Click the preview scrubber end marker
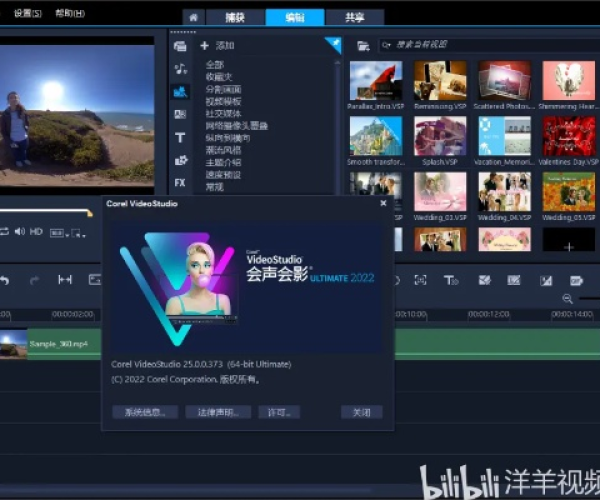 coord(90,213)
